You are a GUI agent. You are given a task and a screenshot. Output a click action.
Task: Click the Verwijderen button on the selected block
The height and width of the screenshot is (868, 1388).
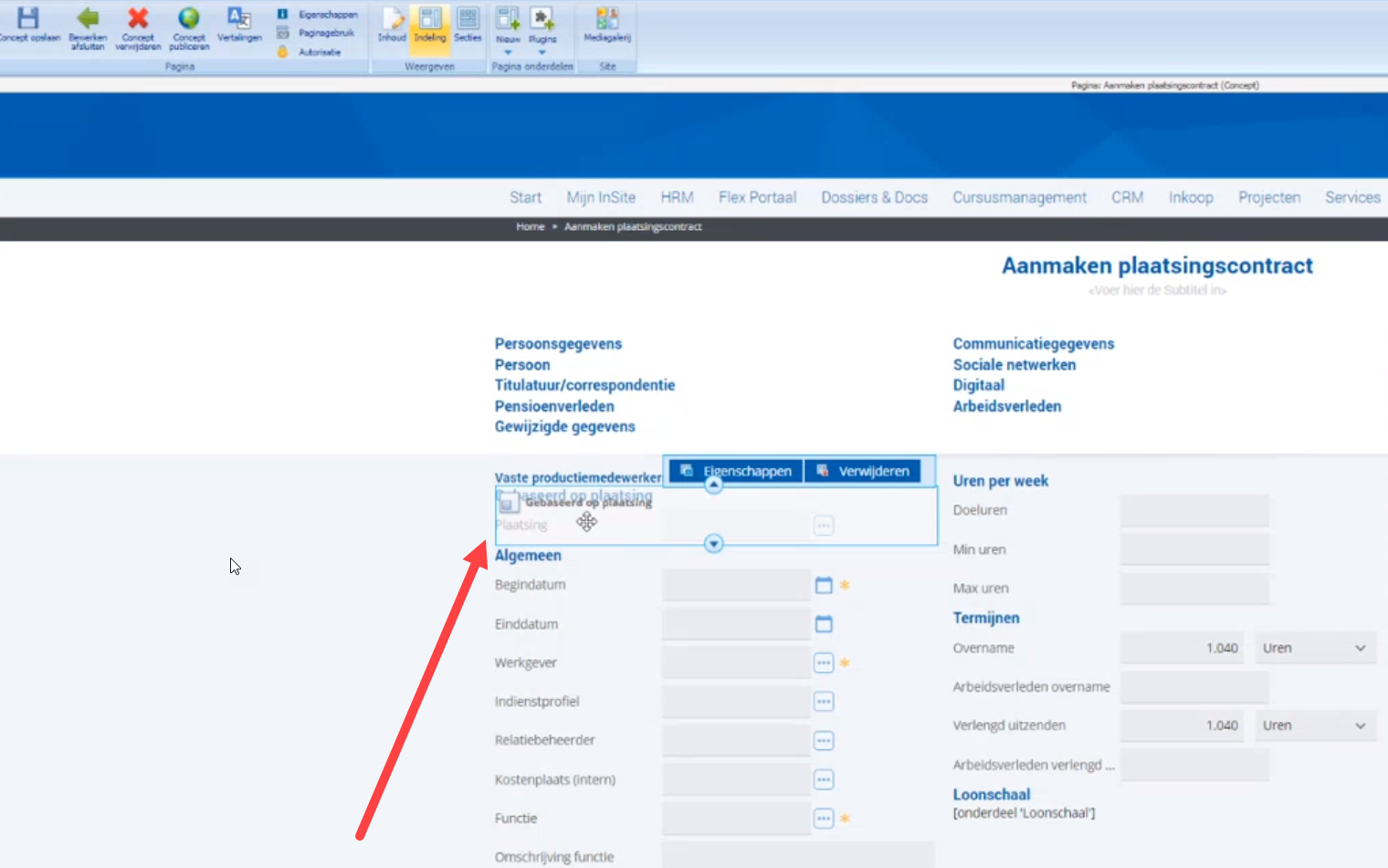click(x=863, y=471)
